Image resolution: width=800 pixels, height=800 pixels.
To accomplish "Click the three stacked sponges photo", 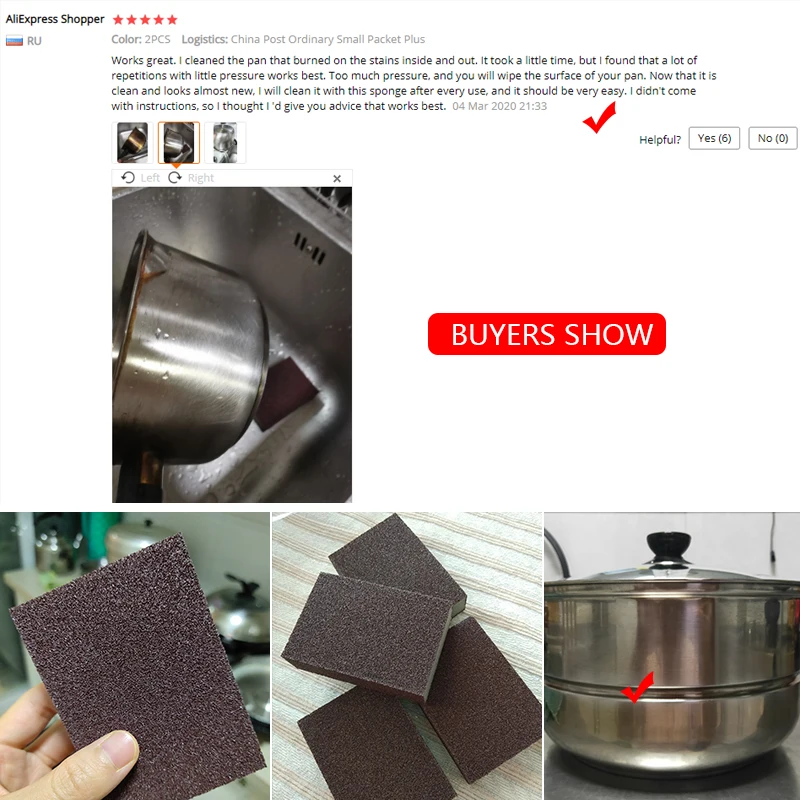I will pyautogui.click(x=407, y=656).
